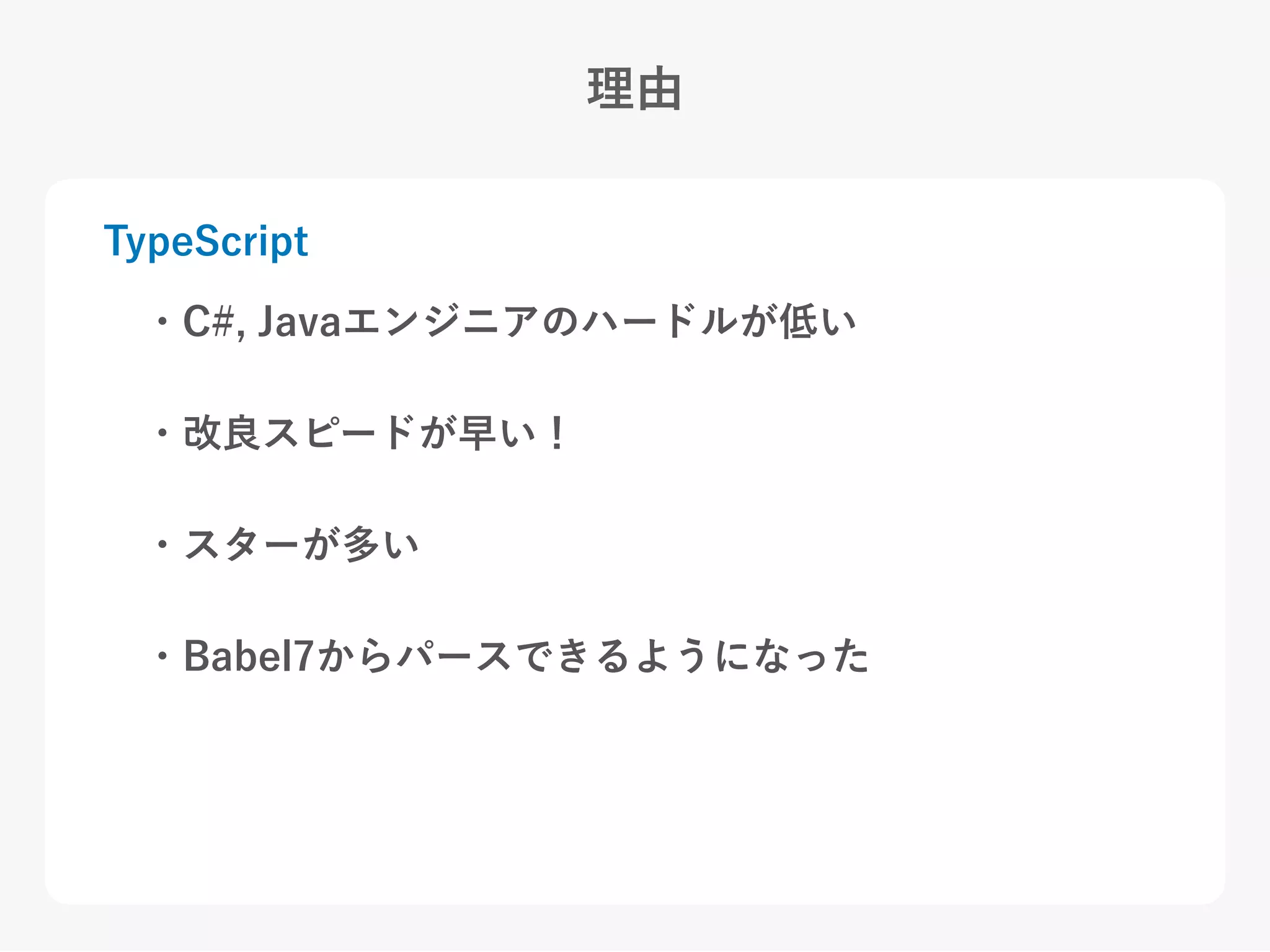The height and width of the screenshot is (952, 1270).
Task: Click the blue TypeScript heading
Action: click(206, 241)
